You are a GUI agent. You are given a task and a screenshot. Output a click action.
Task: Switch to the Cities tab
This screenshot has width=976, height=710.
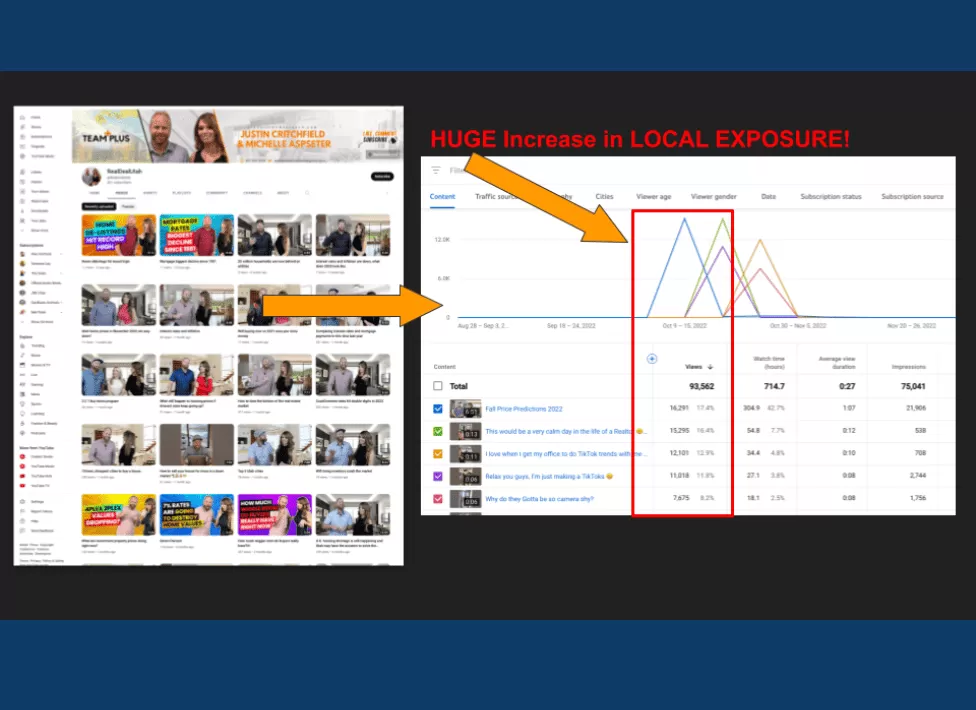point(604,197)
